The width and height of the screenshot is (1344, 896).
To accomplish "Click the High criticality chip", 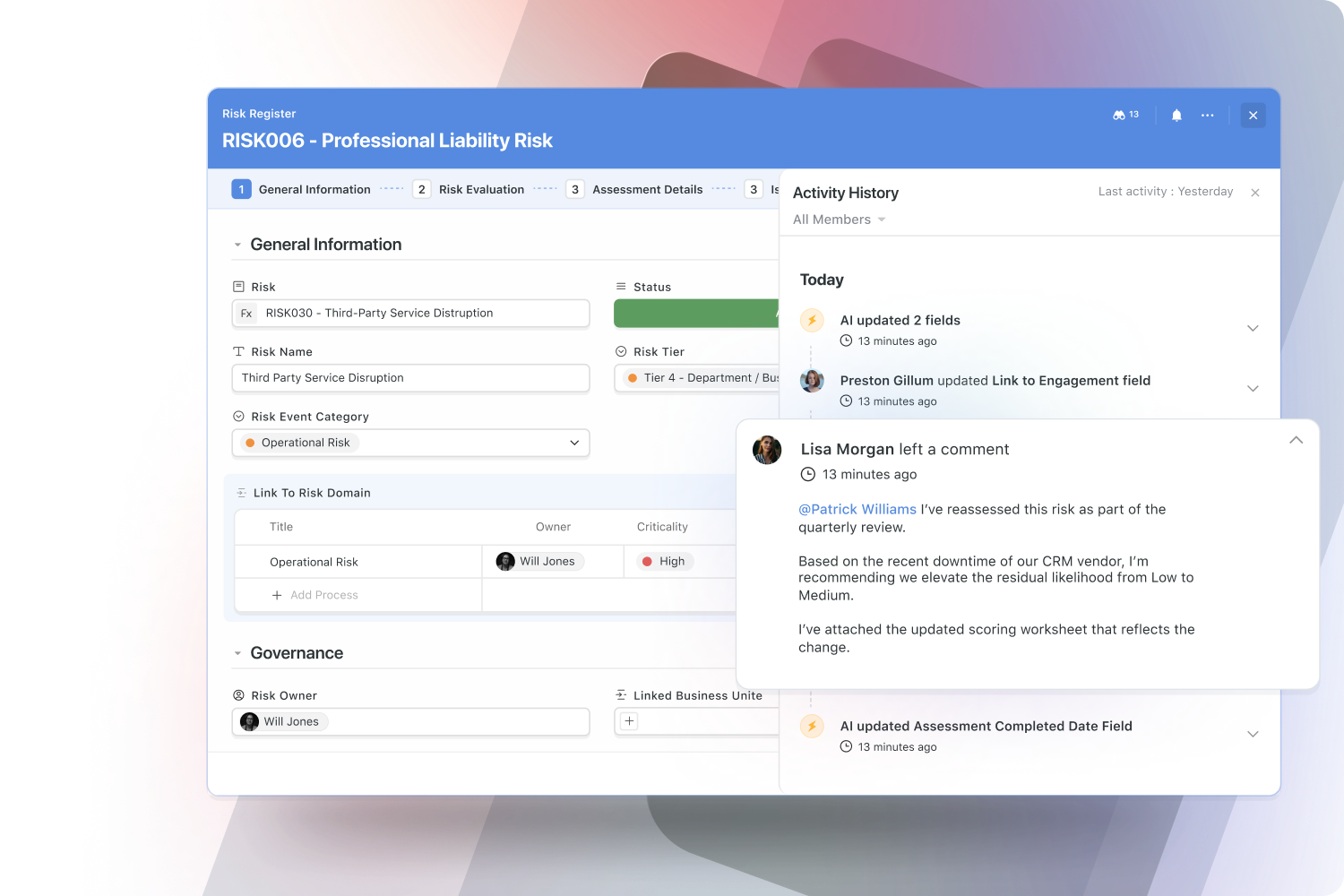I will 665,561.
